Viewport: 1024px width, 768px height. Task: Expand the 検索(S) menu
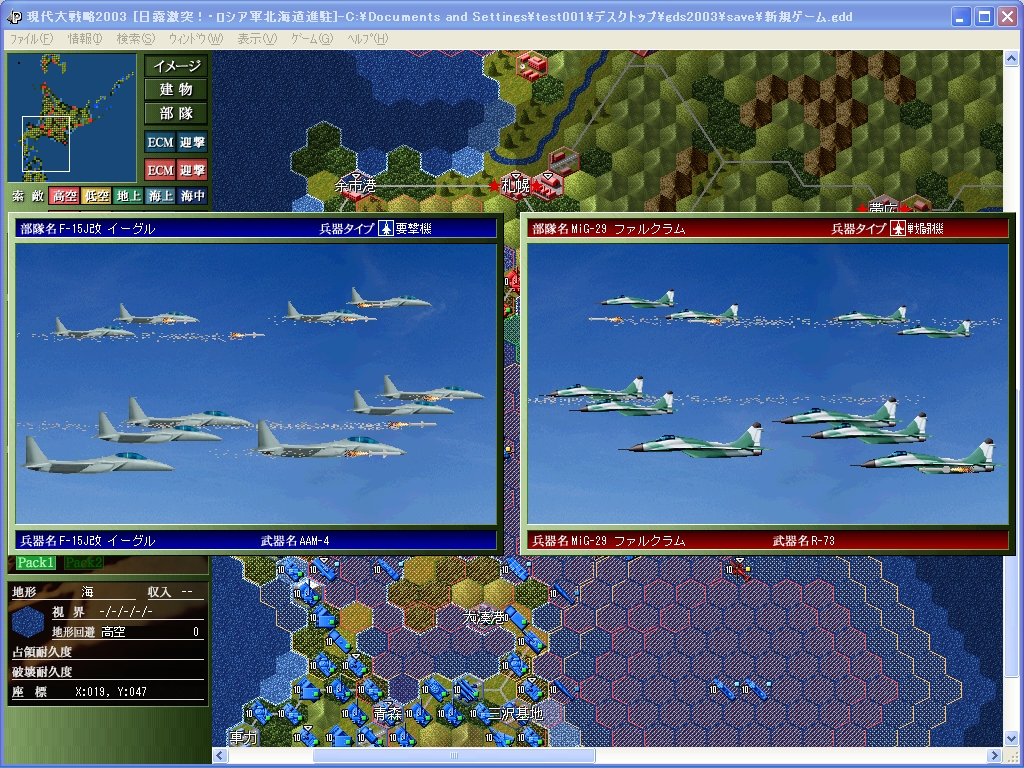click(135, 38)
